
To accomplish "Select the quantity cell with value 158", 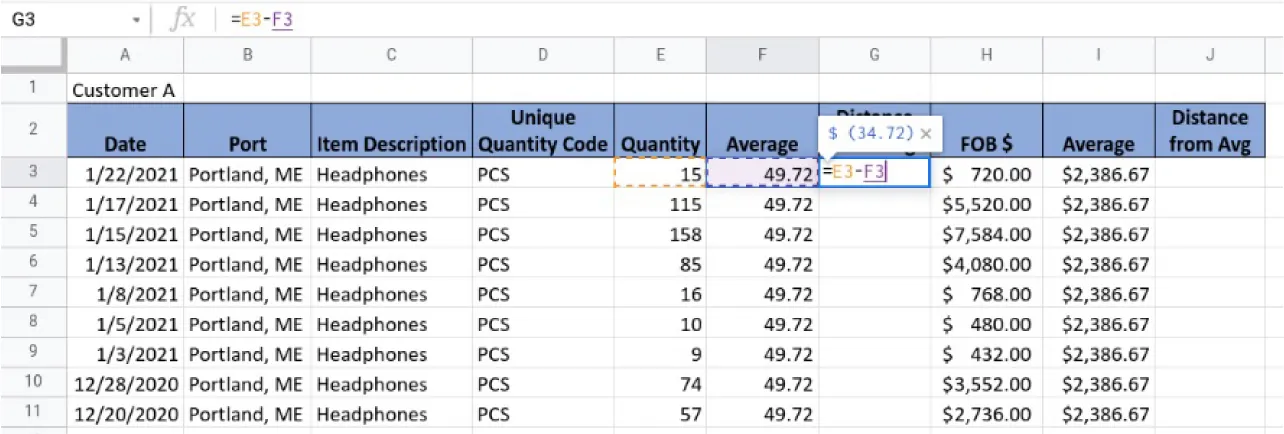I will 660,235.
